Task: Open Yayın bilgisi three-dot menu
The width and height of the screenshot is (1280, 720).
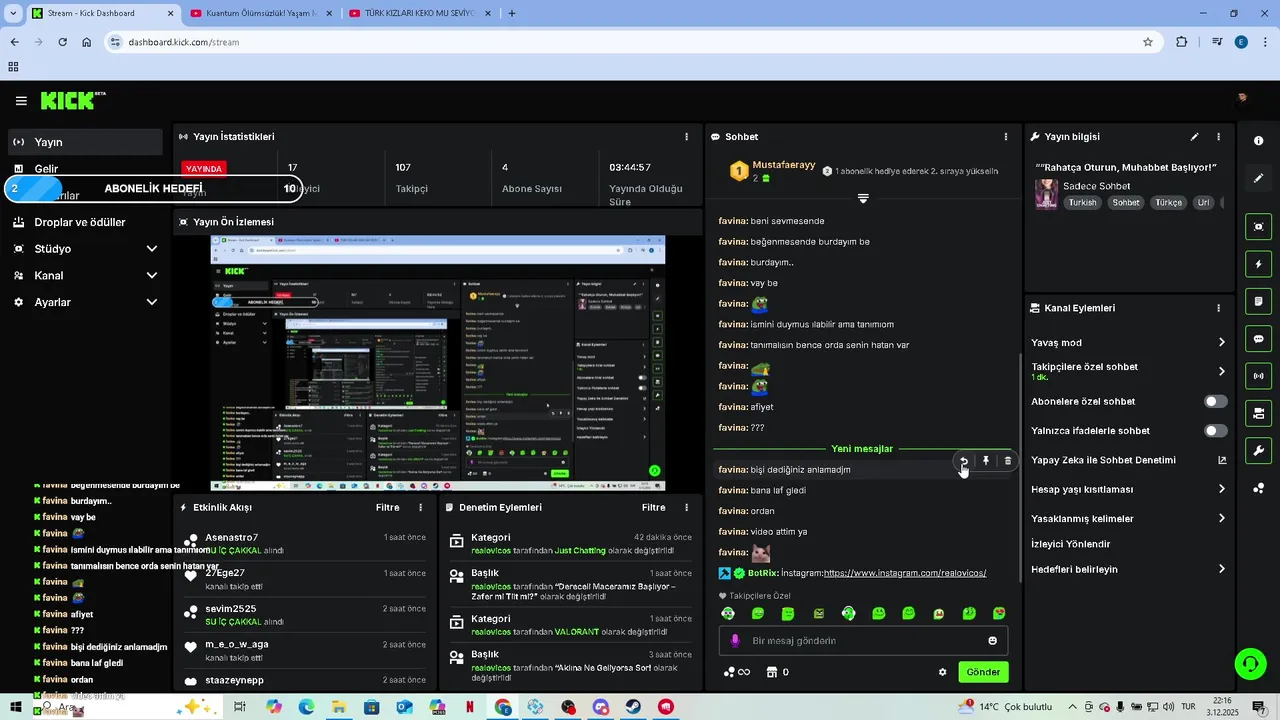Action: click(x=1218, y=137)
